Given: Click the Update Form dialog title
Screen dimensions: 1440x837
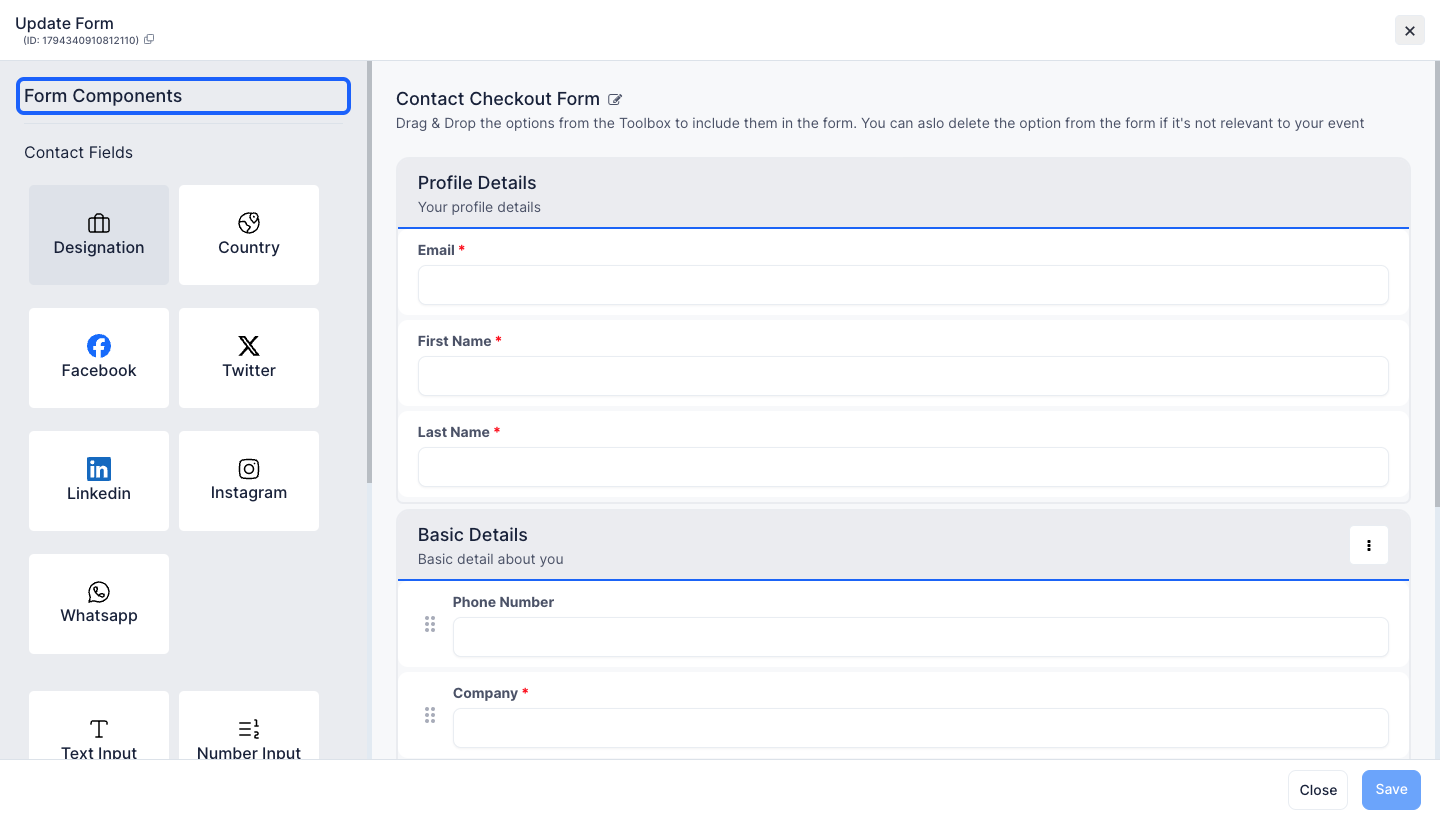Looking at the screenshot, I should tap(64, 23).
